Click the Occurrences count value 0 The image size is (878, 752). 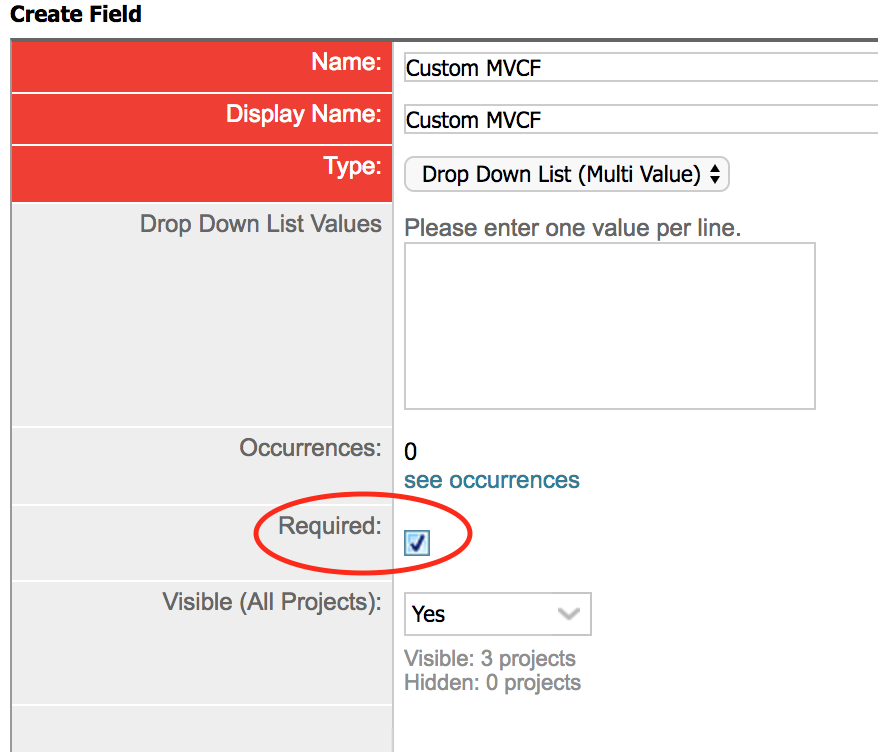pos(410,451)
